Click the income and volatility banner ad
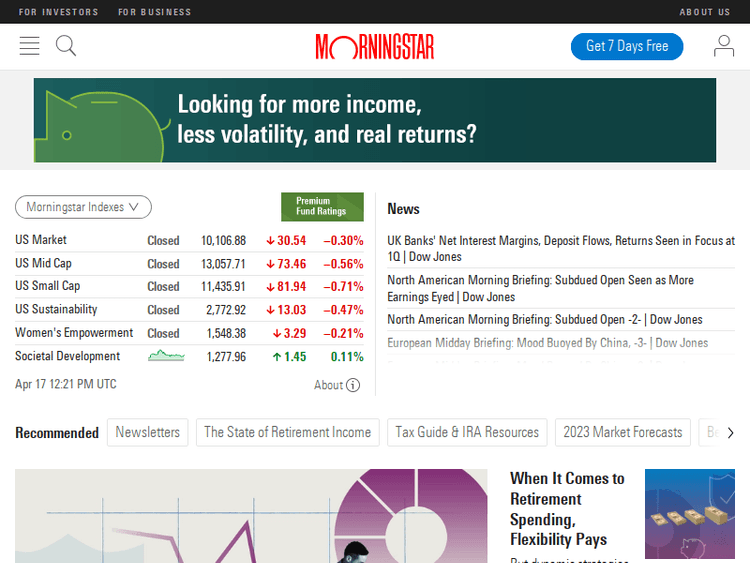This screenshot has width=750, height=563. point(375,120)
